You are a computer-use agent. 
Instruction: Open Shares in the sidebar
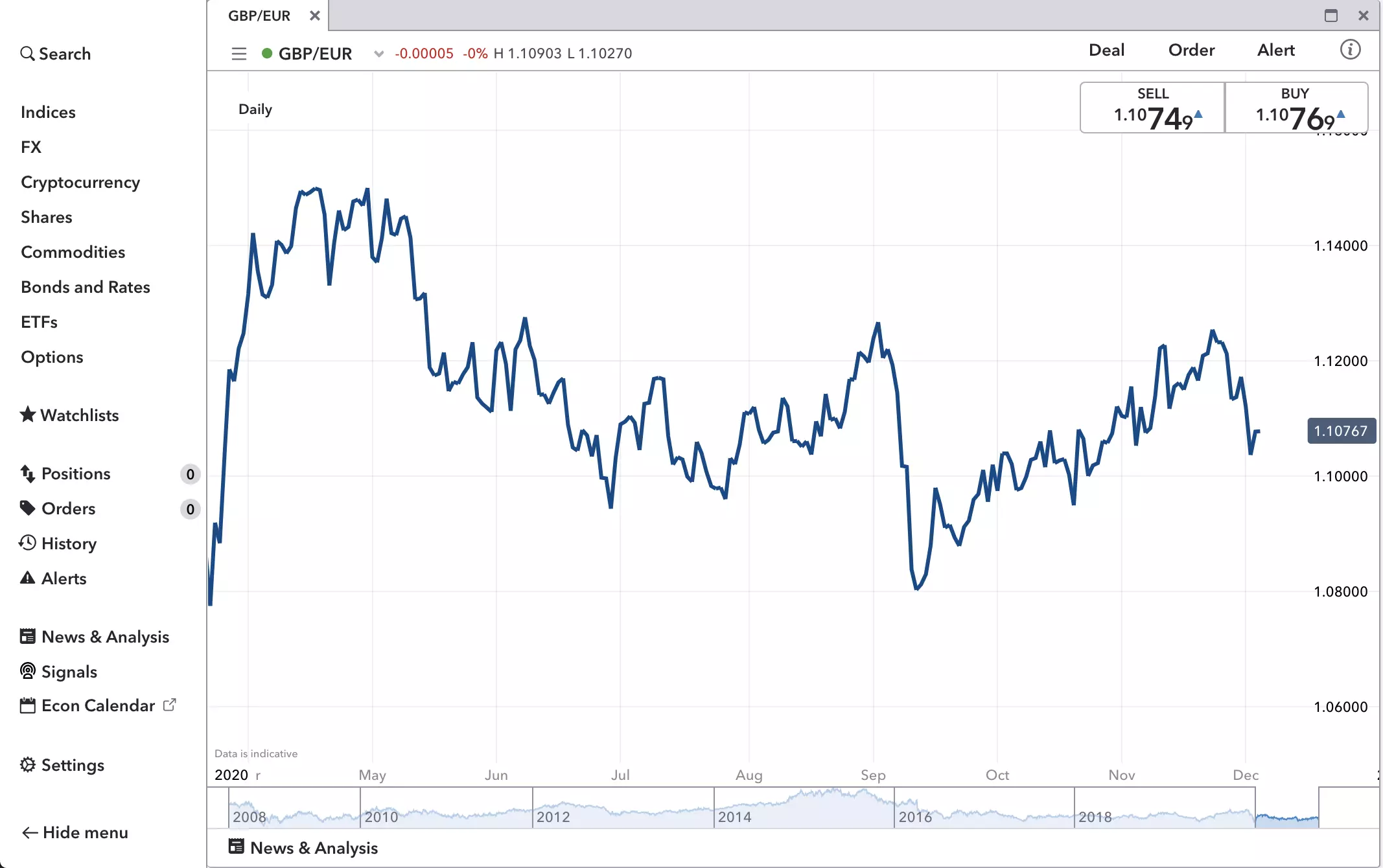[x=47, y=218]
